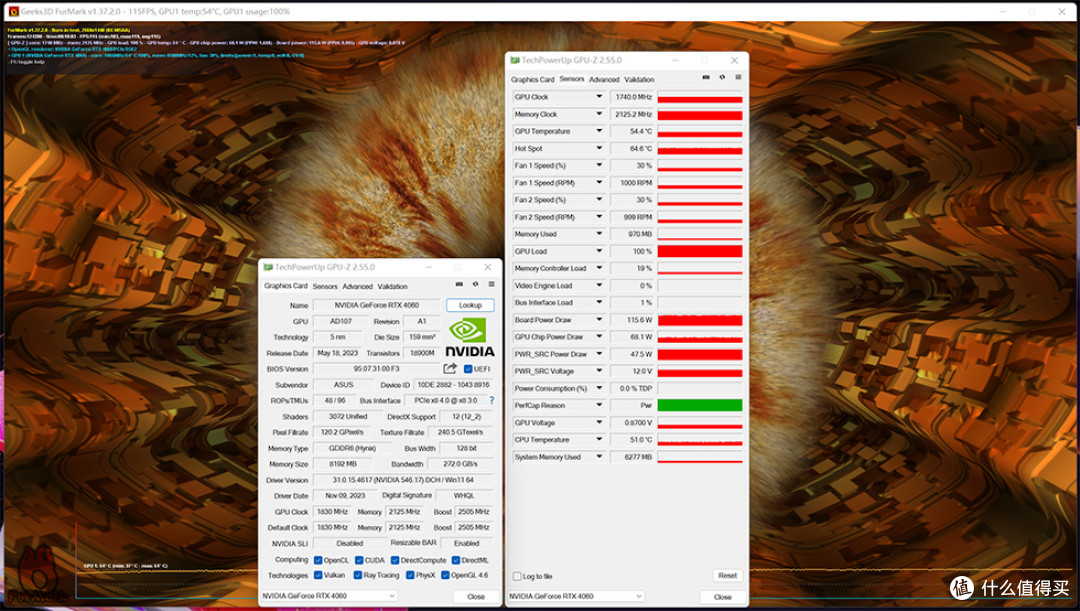1080x611 pixels.
Task: Click the green PerfCap Reason bar
Action: pyautogui.click(x=700, y=405)
